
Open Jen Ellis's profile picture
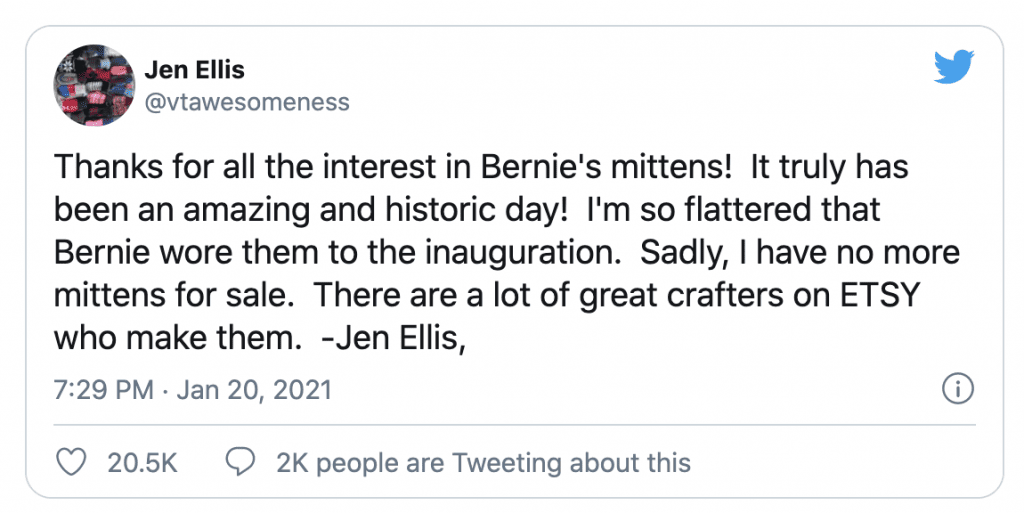coord(95,85)
